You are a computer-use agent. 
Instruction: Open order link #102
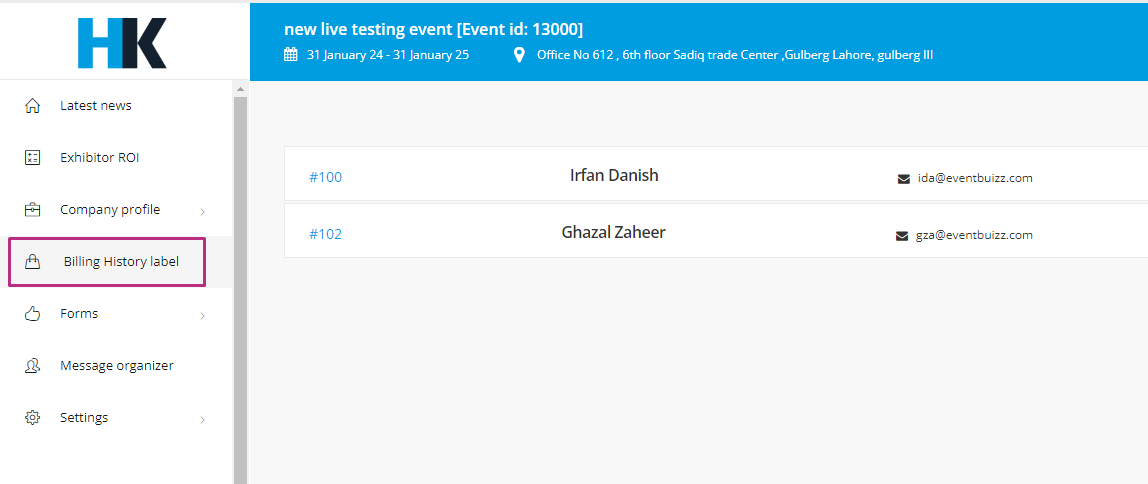[325, 234]
